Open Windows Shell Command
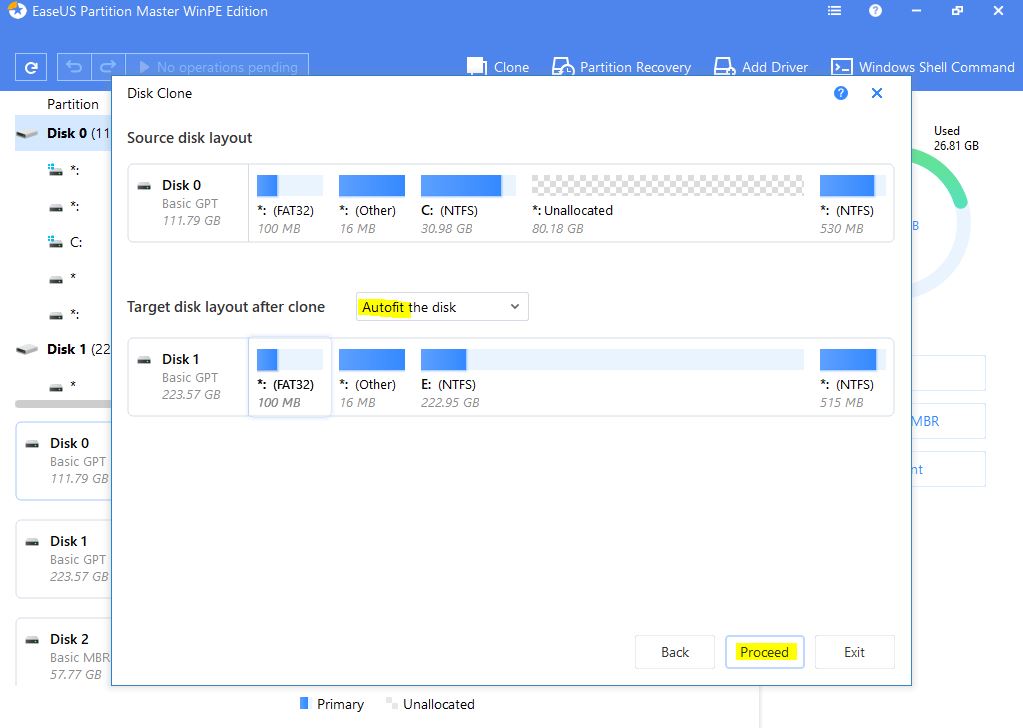 pyautogui.click(x=923, y=67)
